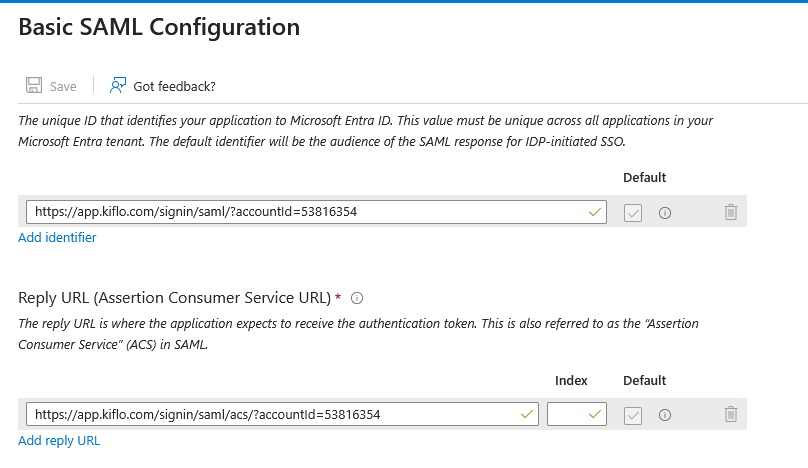Click Add identifier link
Screen dimensions: 808x468
[57, 238]
